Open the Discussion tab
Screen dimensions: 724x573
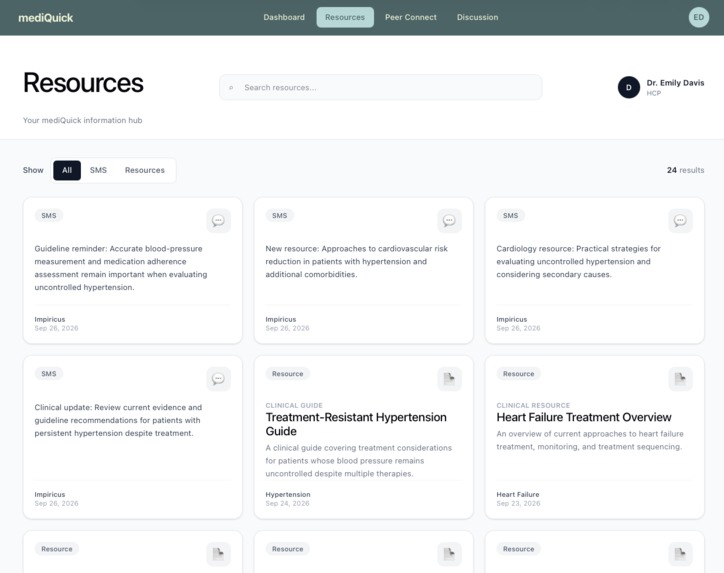click(x=477, y=18)
